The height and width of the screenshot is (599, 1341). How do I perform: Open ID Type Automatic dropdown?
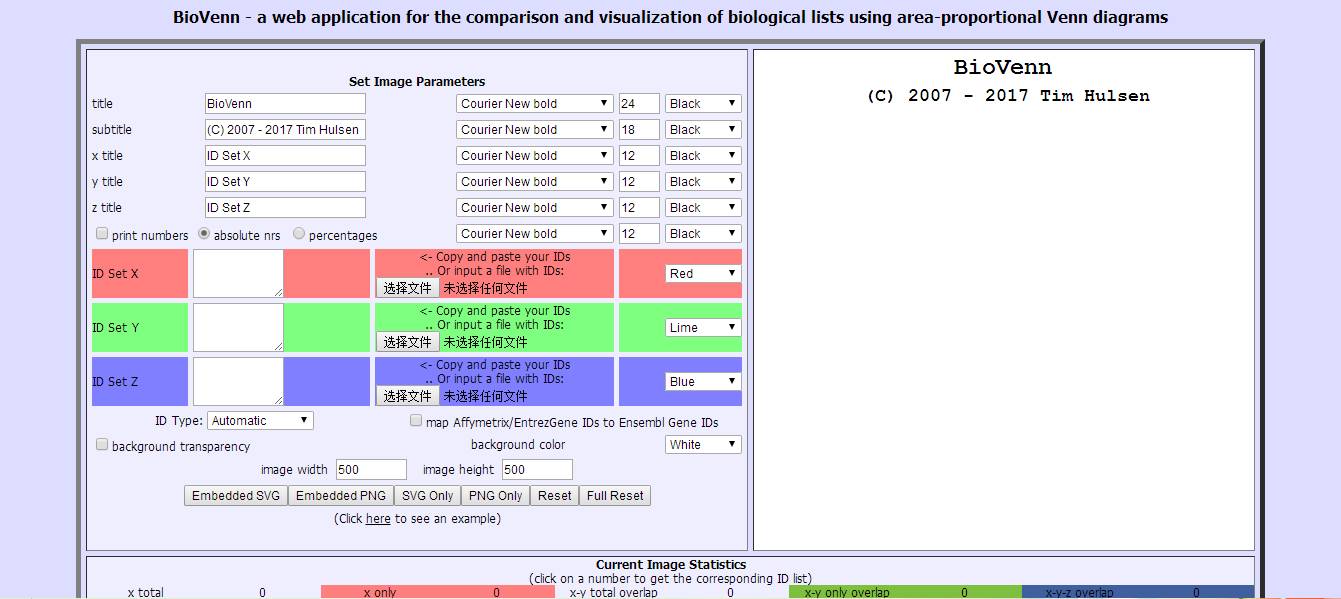(x=260, y=421)
